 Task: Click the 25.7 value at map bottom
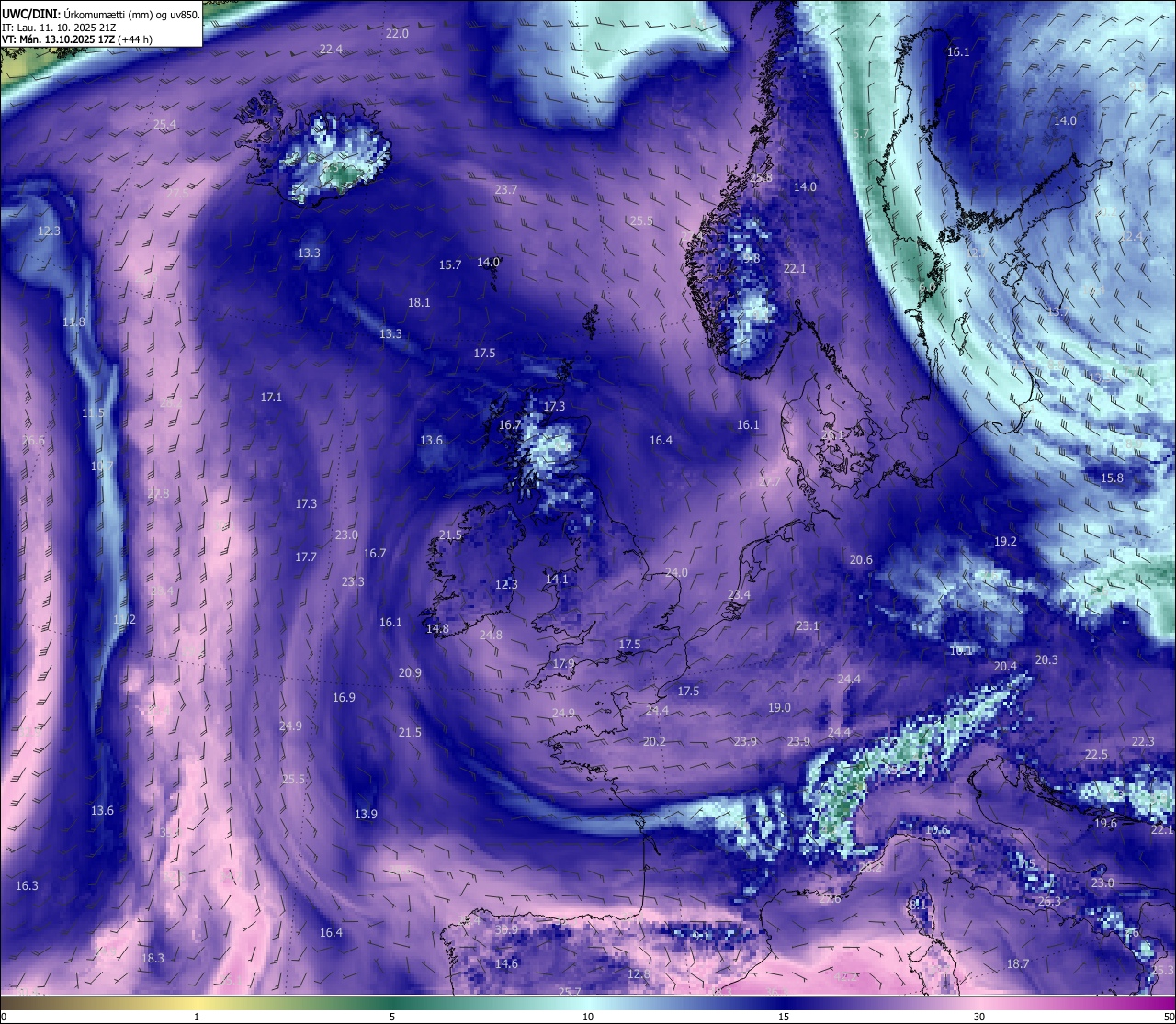[570, 991]
